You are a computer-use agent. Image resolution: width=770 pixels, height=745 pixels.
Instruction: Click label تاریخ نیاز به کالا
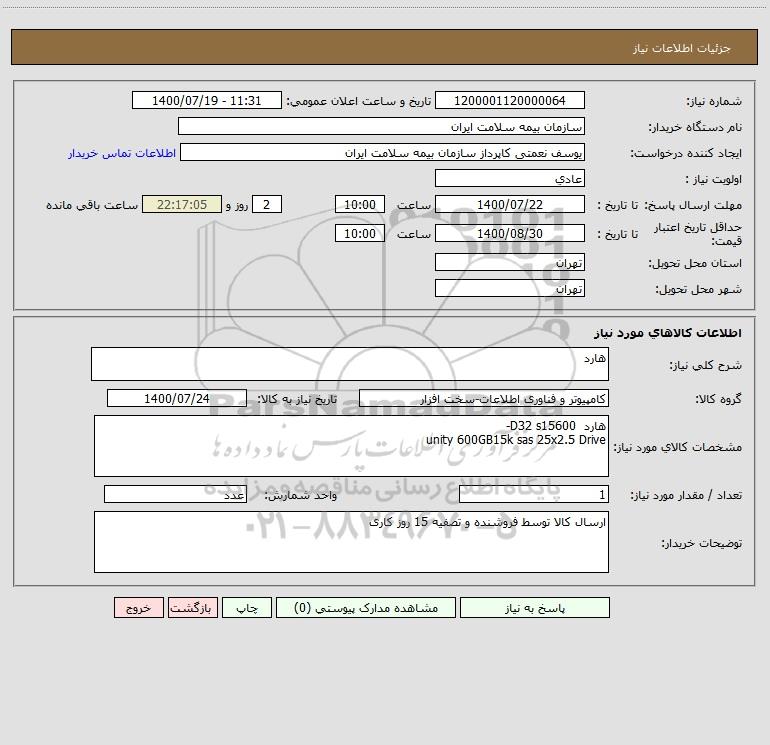(x=298, y=400)
